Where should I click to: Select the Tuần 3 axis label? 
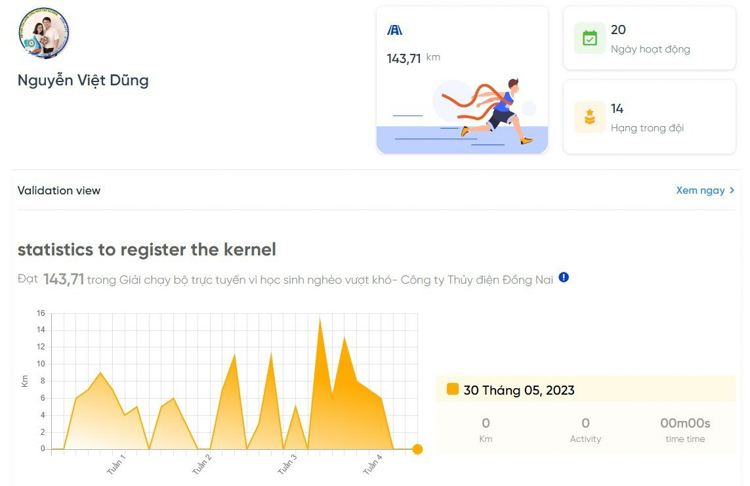pos(287,464)
